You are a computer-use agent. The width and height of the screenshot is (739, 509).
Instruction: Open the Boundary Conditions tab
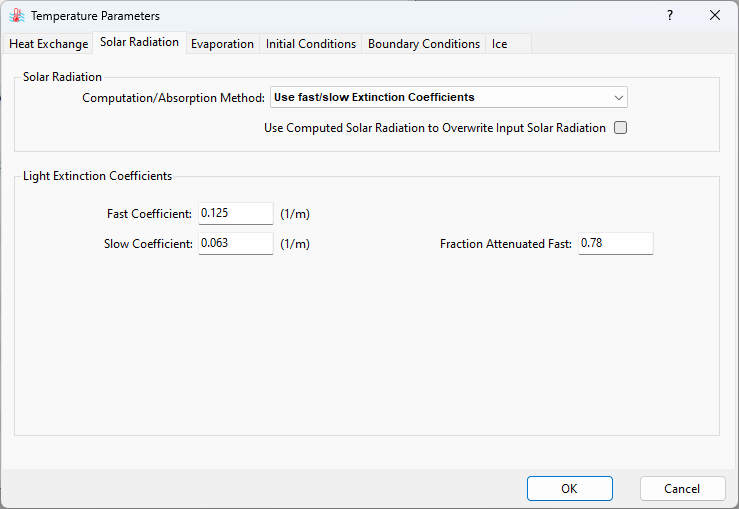424,44
